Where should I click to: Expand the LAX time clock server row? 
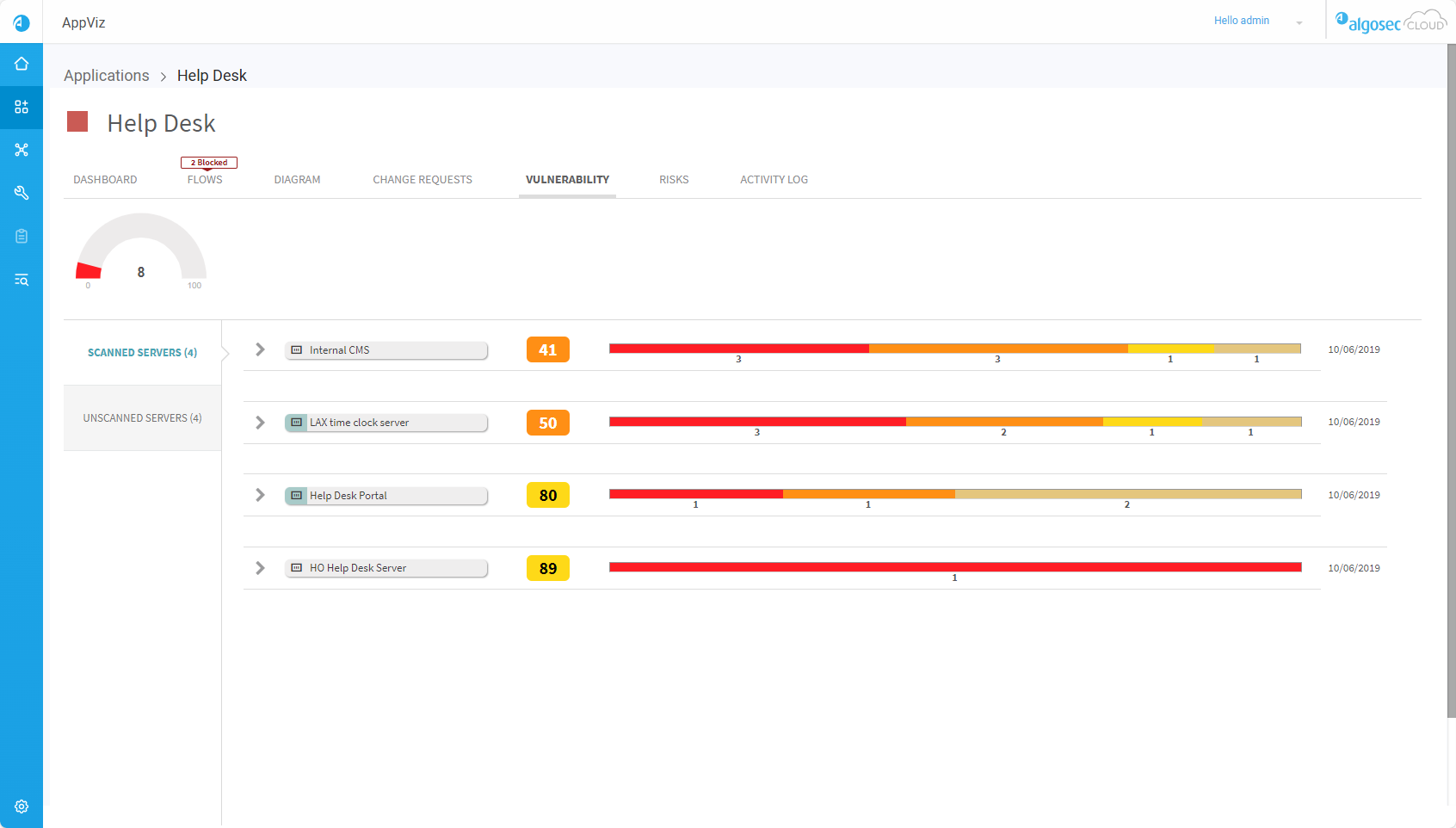pos(260,423)
